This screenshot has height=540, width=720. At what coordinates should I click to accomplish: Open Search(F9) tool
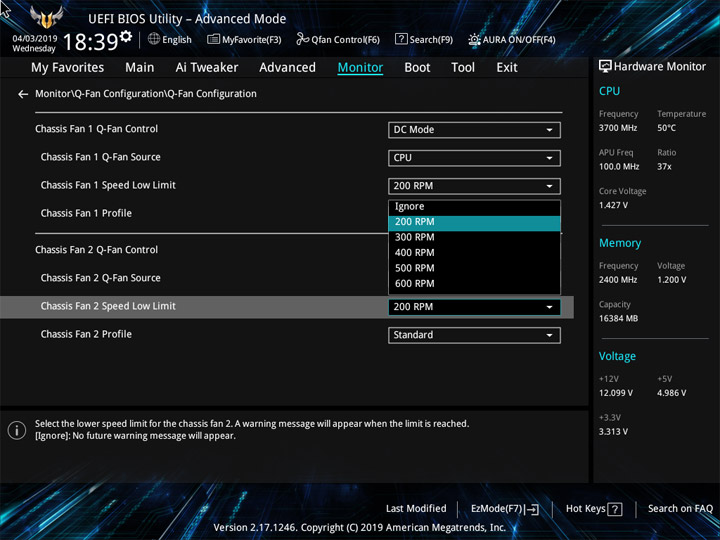pos(424,39)
